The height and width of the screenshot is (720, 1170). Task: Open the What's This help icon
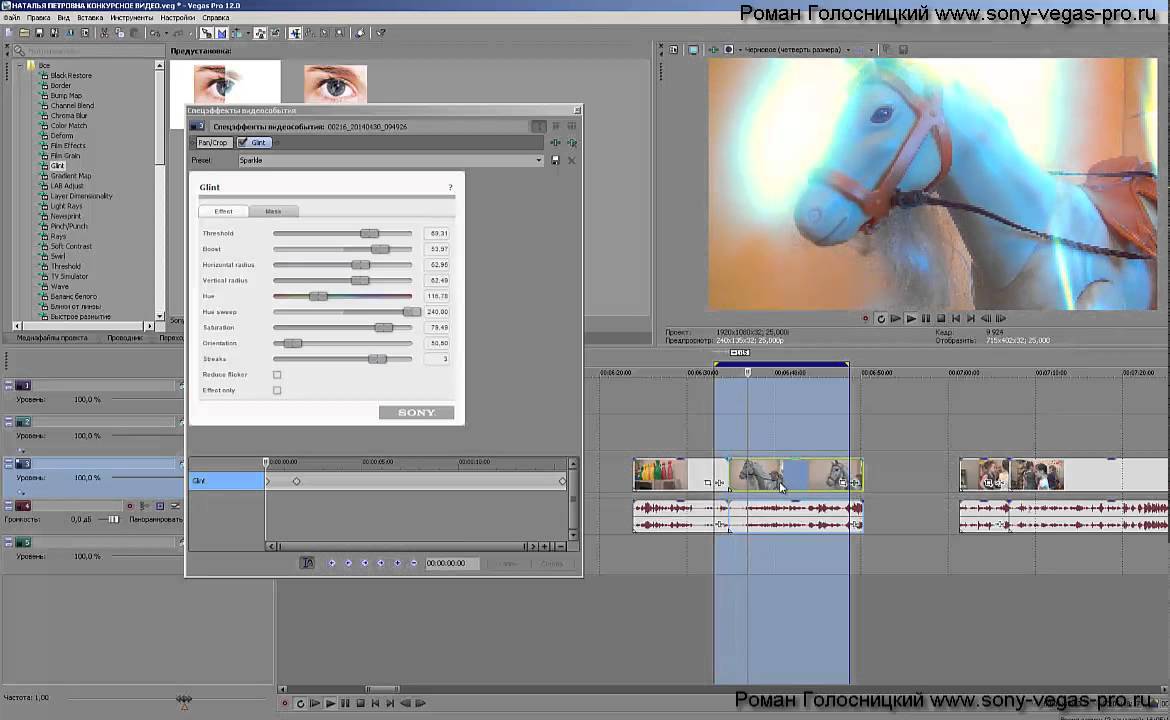381,33
